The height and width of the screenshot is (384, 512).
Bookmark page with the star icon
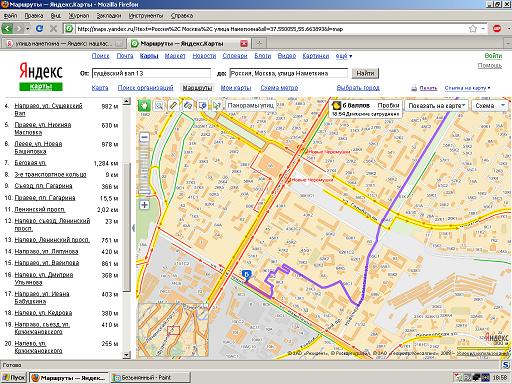pyautogui.click(x=473, y=29)
